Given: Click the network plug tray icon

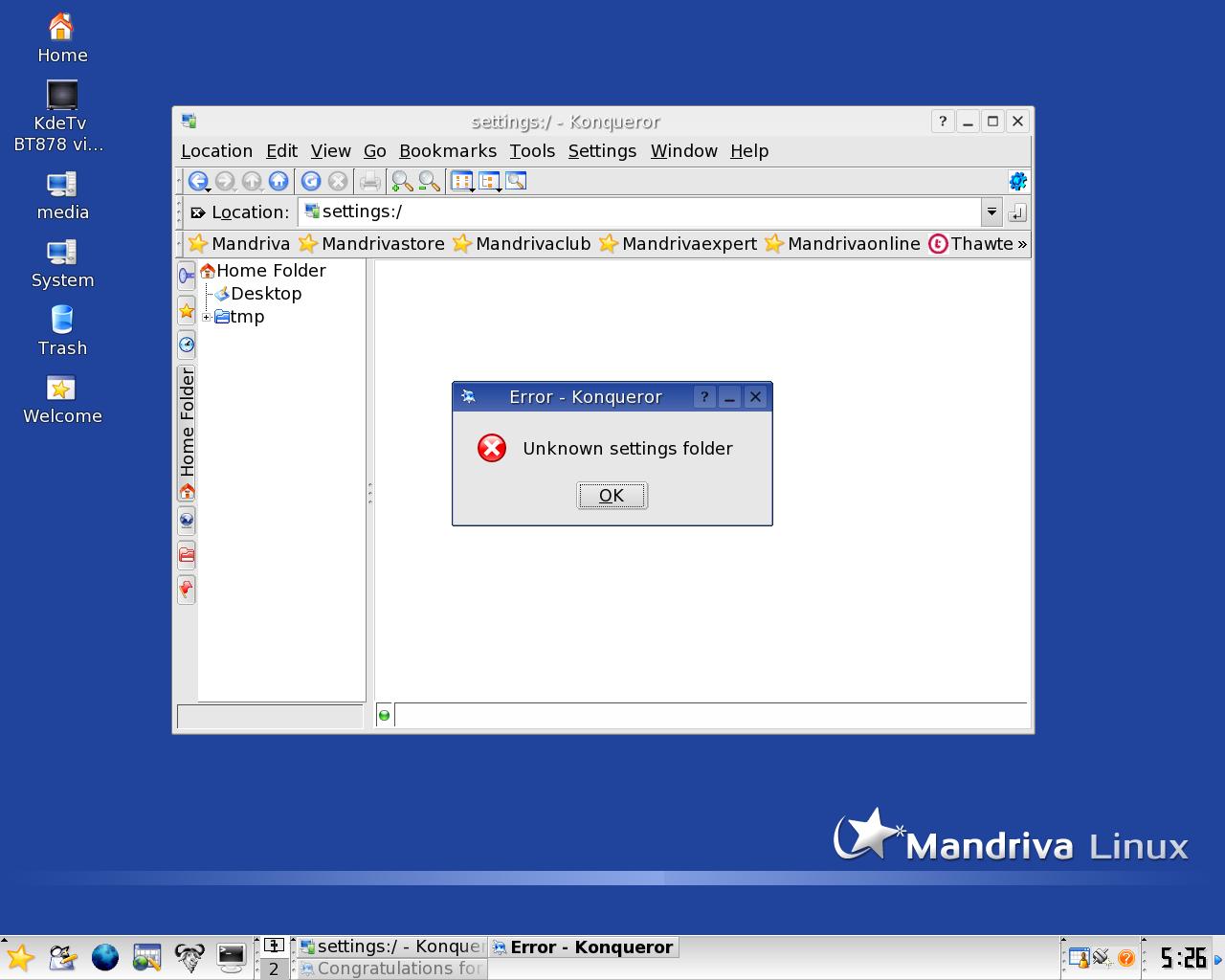Looking at the screenshot, I should coord(1102,957).
